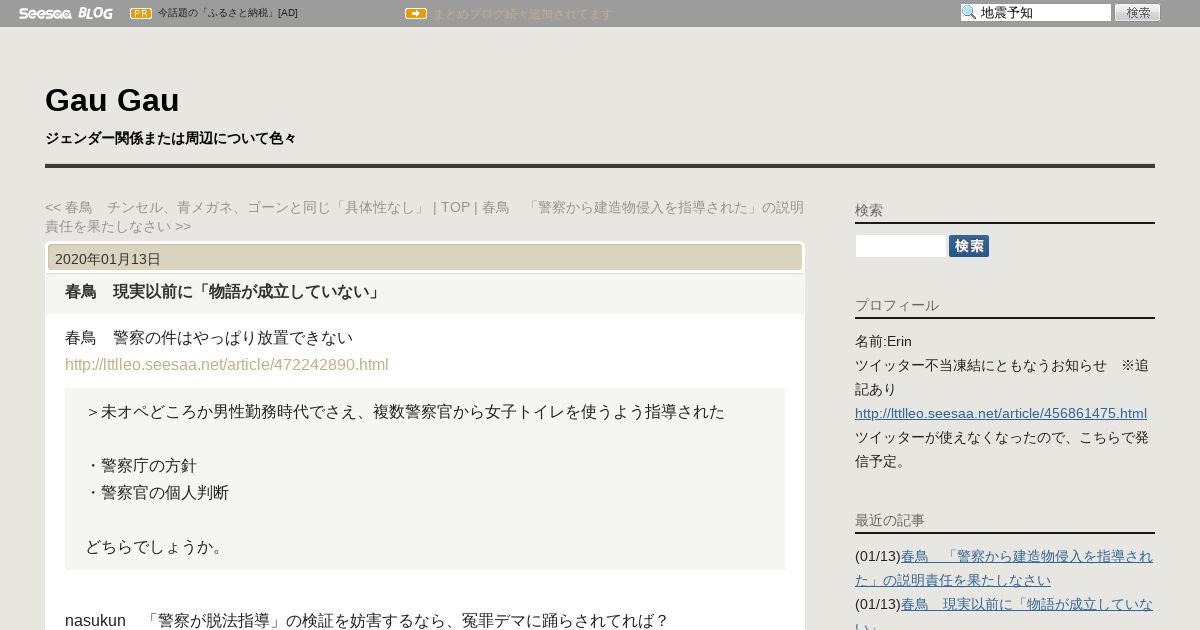The width and height of the screenshot is (1200, 630).
Task: Select the text どちらでしょうか。
Action: tap(157, 547)
